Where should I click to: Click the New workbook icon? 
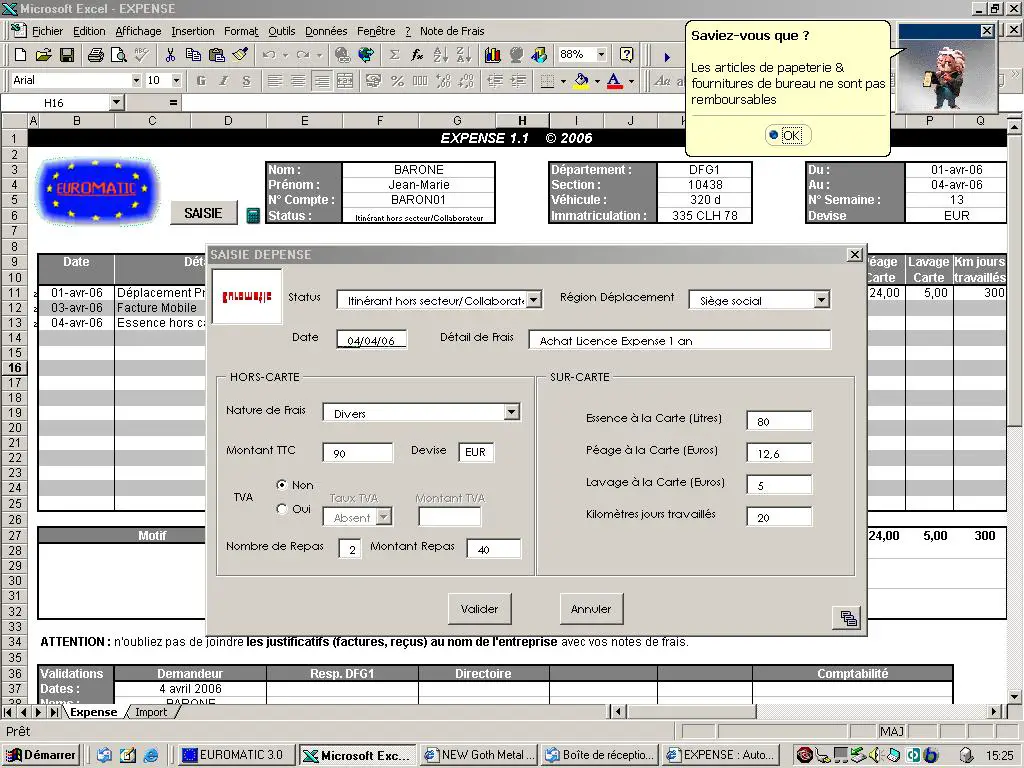point(20,56)
